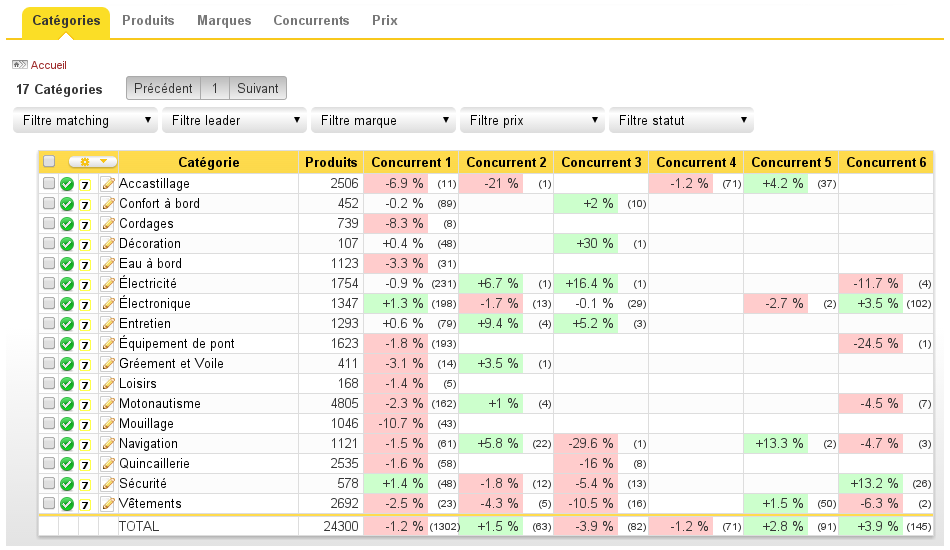Click green check icon for Quincaillerie

pos(67,464)
